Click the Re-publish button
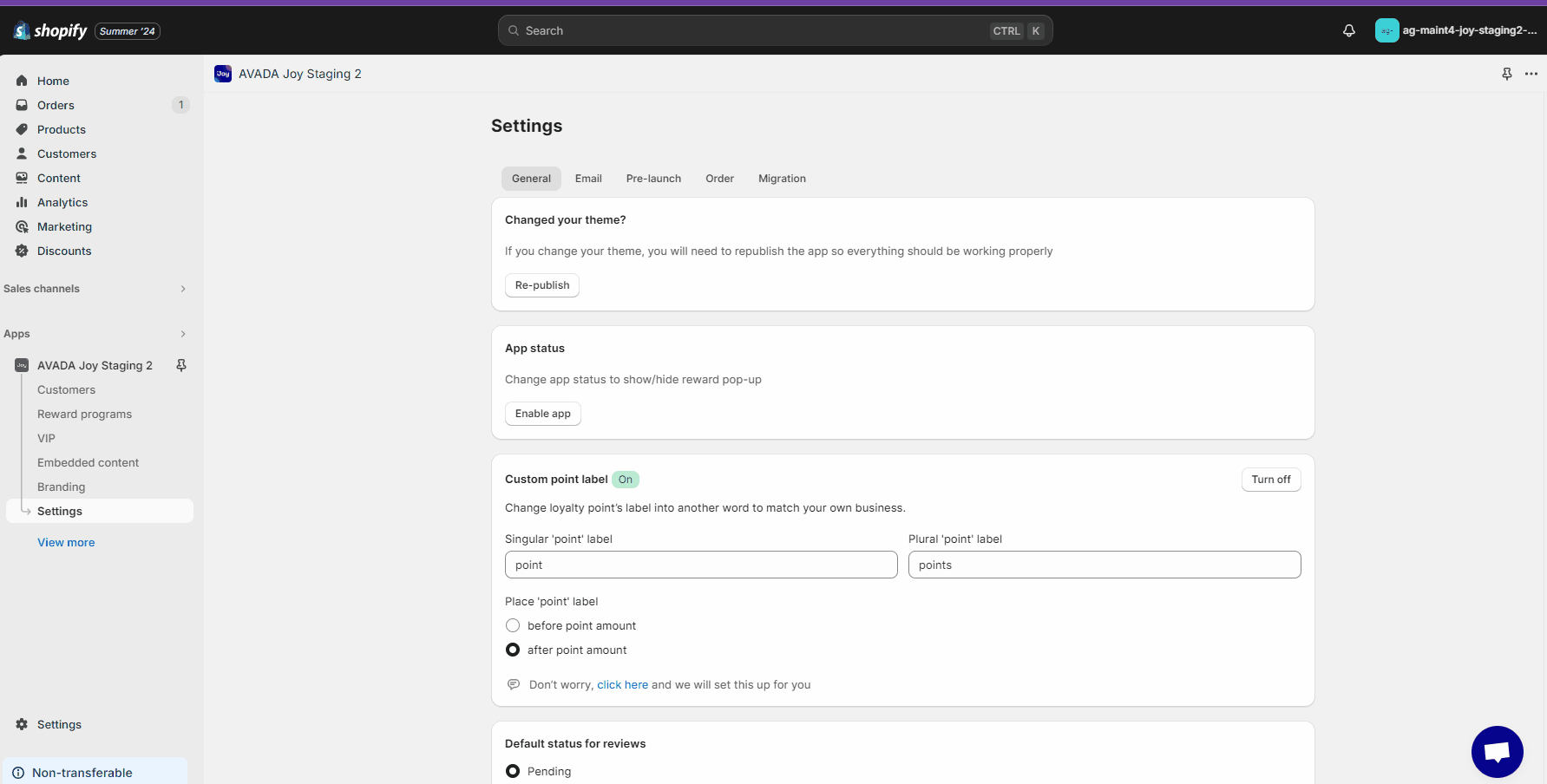The width and height of the screenshot is (1547, 784). (x=542, y=285)
